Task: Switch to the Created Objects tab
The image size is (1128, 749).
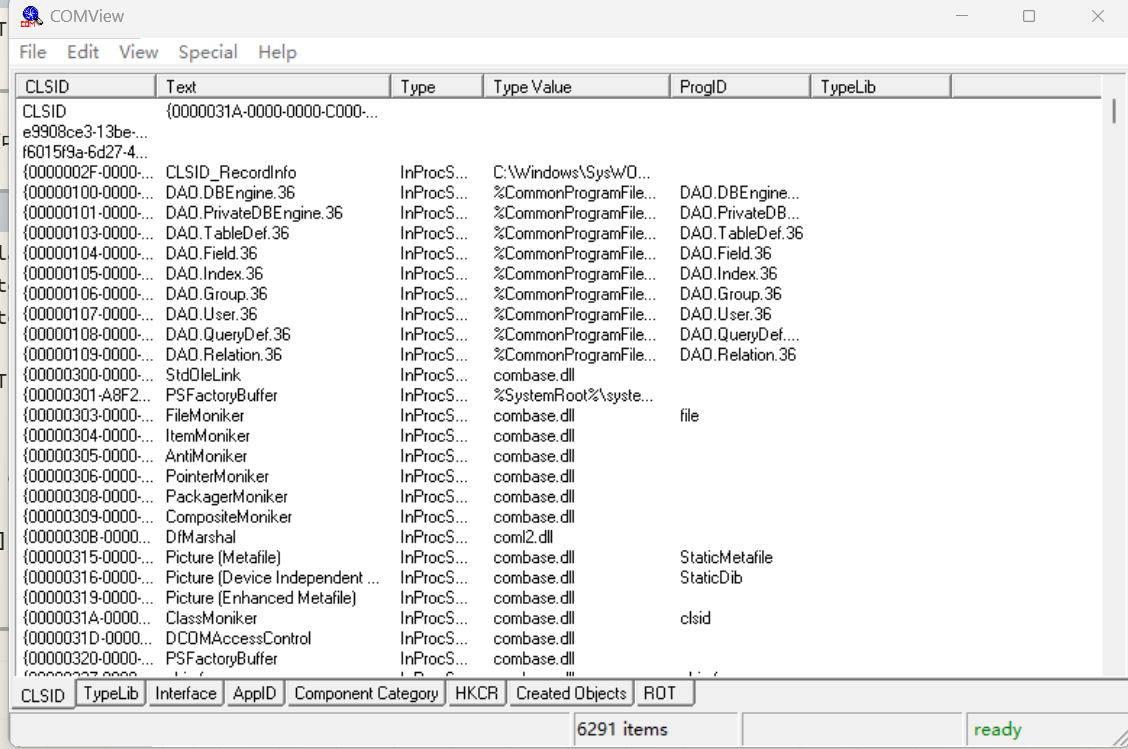Action: click(x=571, y=693)
